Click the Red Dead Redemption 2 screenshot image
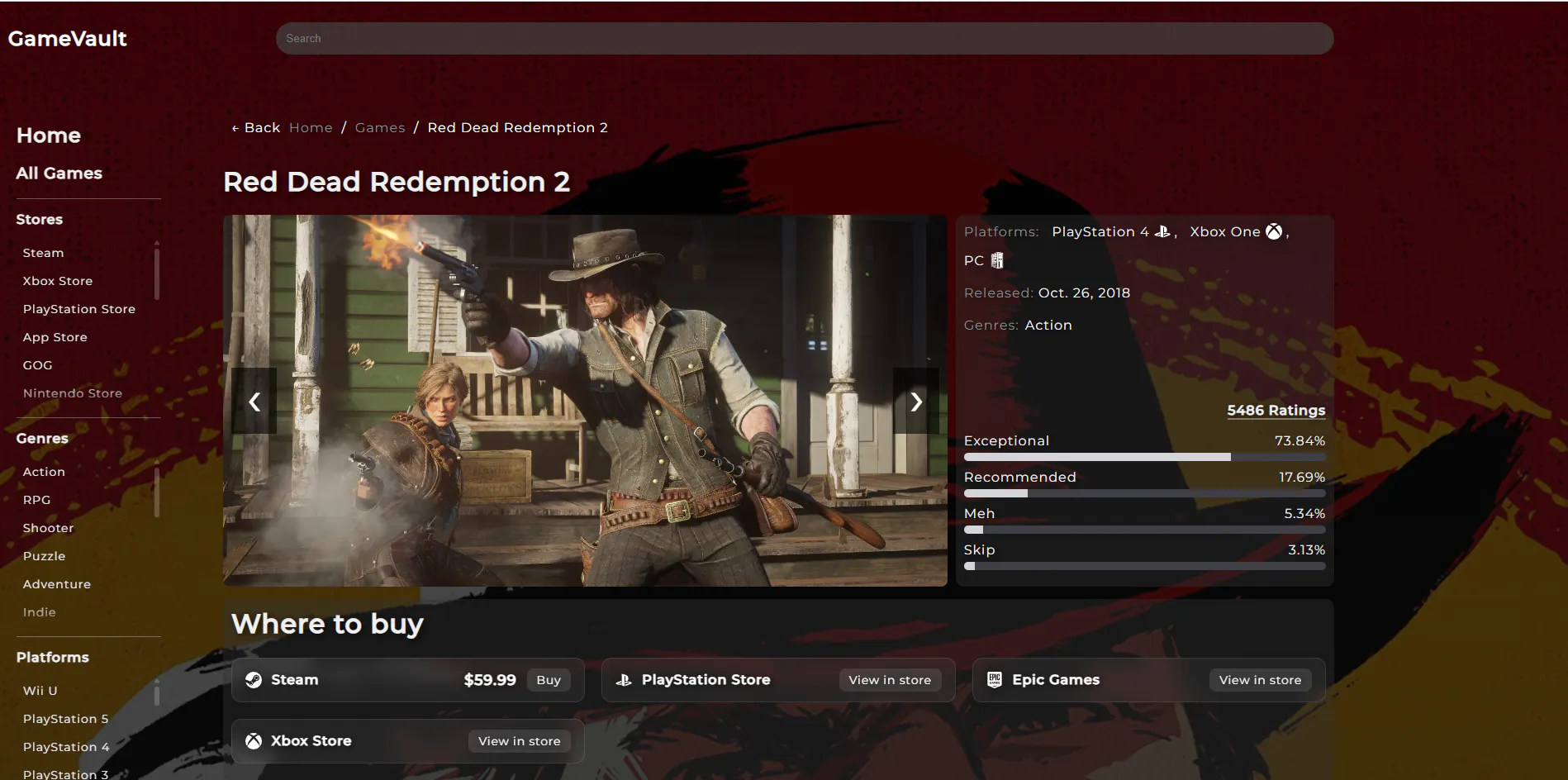The width and height of the screenshot is (1568, 780). 585,401
